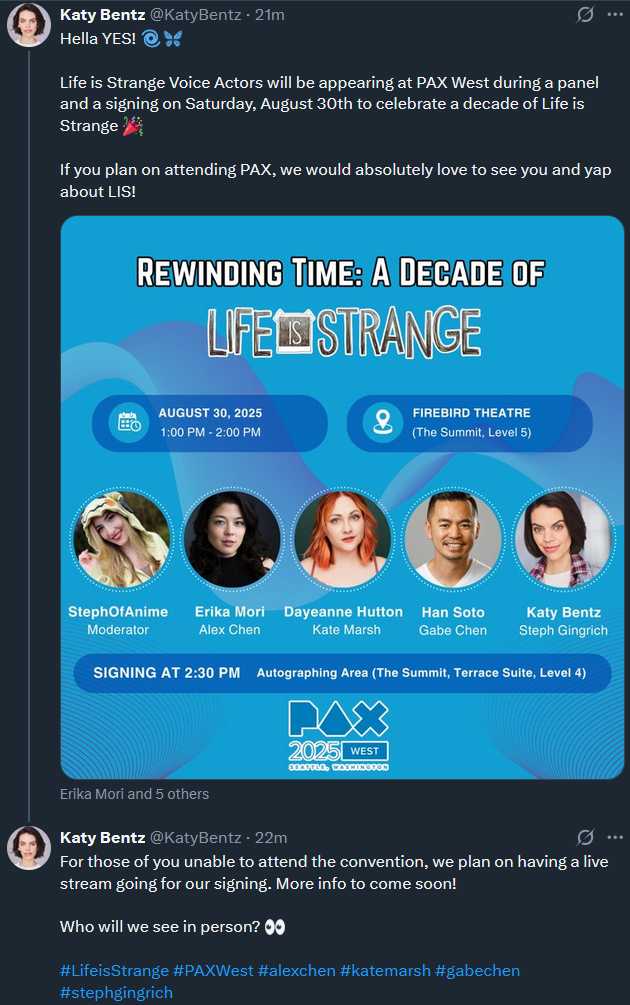Open Katy Bentz name on first tweet
The width and height of the screenshot is (630, 1005).
click(103, 14)
